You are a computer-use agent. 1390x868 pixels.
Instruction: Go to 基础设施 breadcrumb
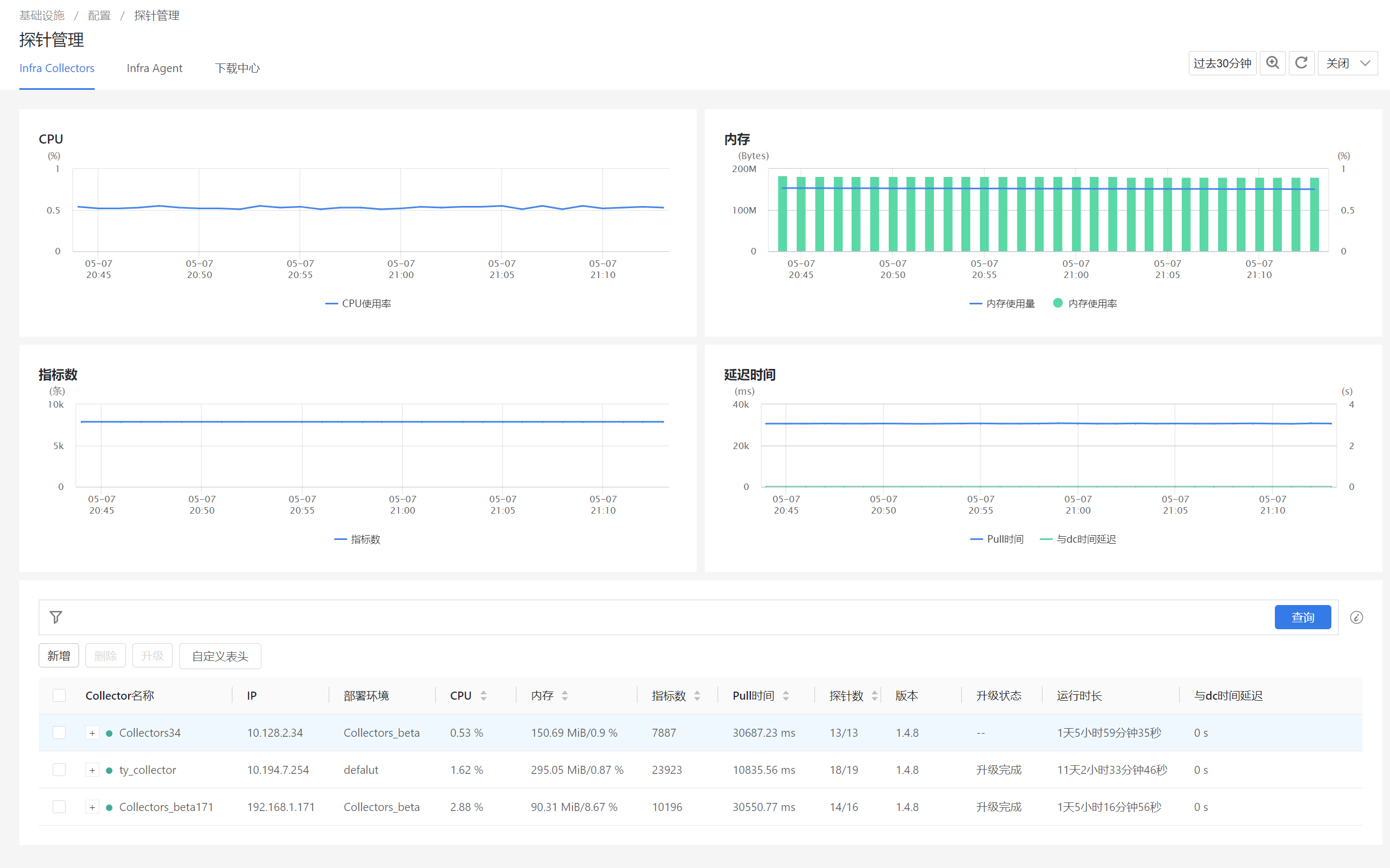(x=42, y=16)
